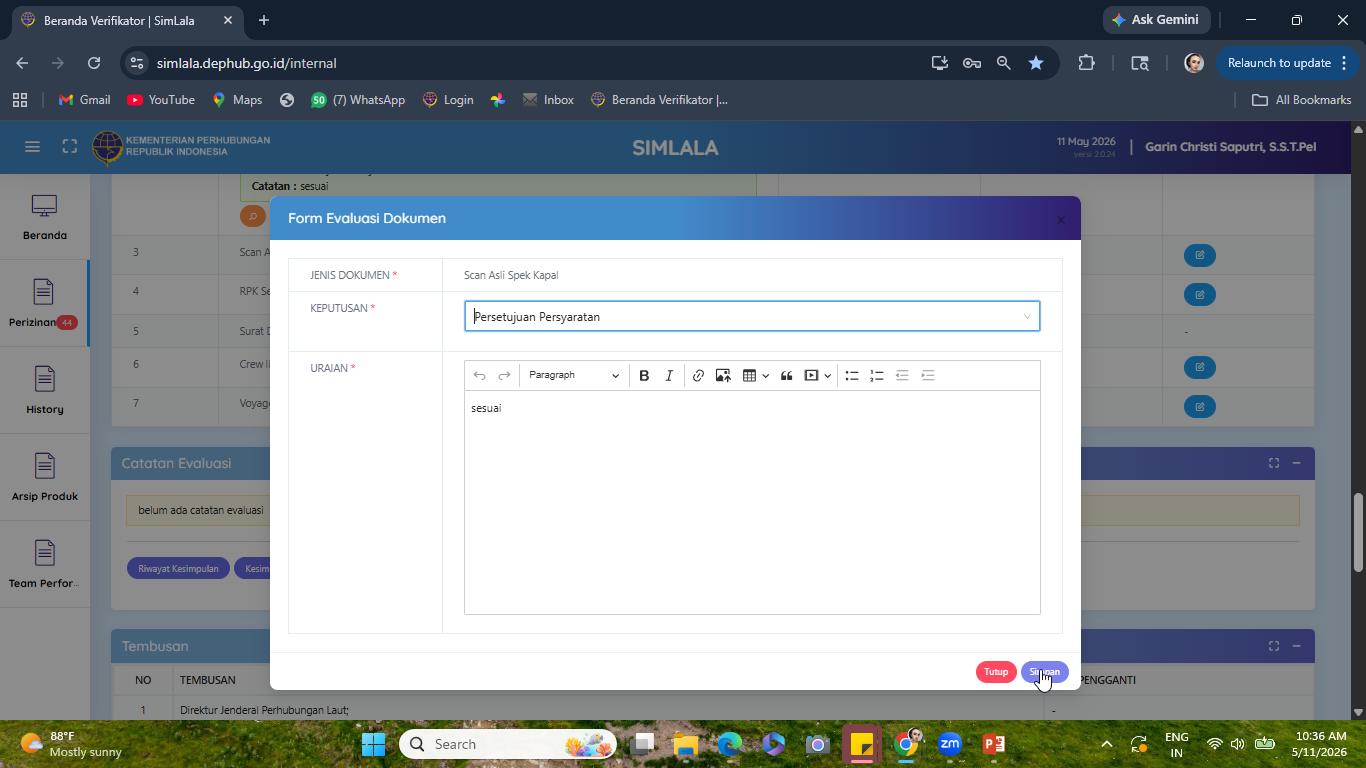The height and width of the screenshot is (768, 1366).
Task: Open Zoom from the taskbar
Action: click(x=950, y=744)
